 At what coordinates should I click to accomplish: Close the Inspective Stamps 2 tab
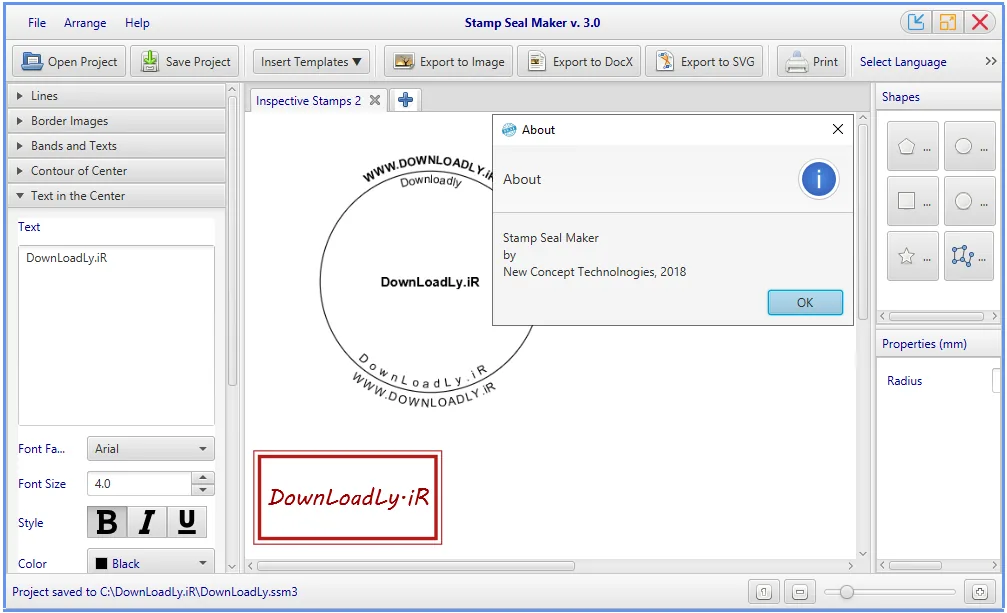(x=375, y=100)
